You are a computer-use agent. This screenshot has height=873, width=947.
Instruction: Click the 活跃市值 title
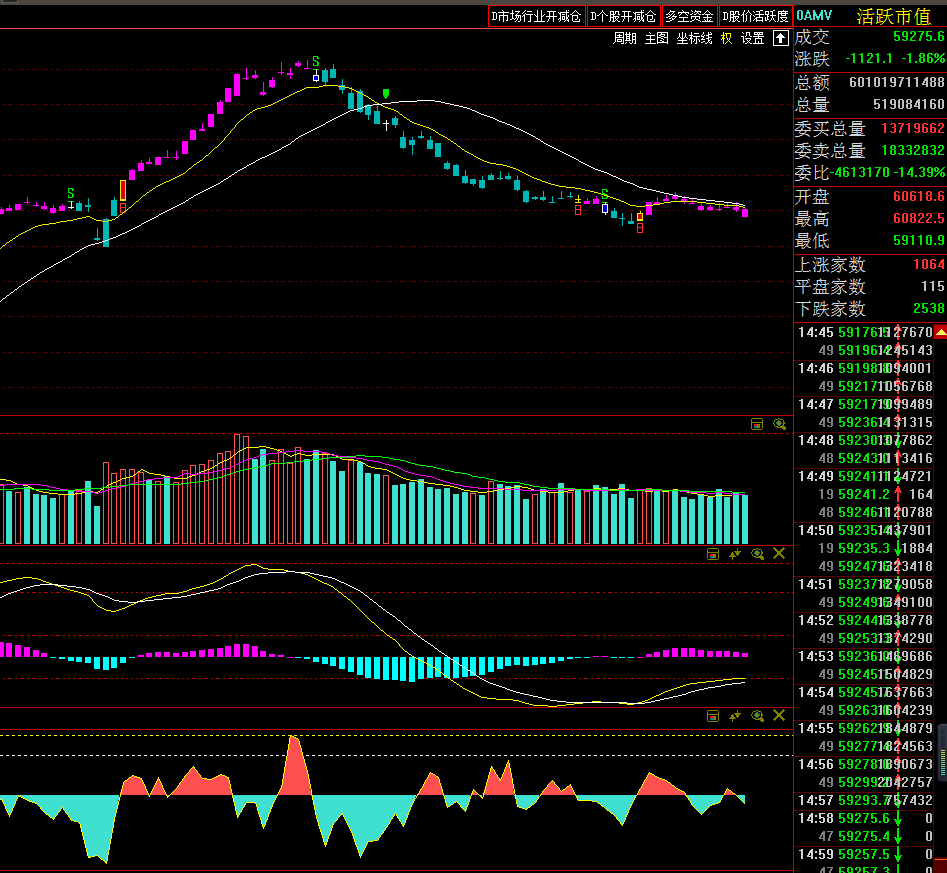[893, 17]
